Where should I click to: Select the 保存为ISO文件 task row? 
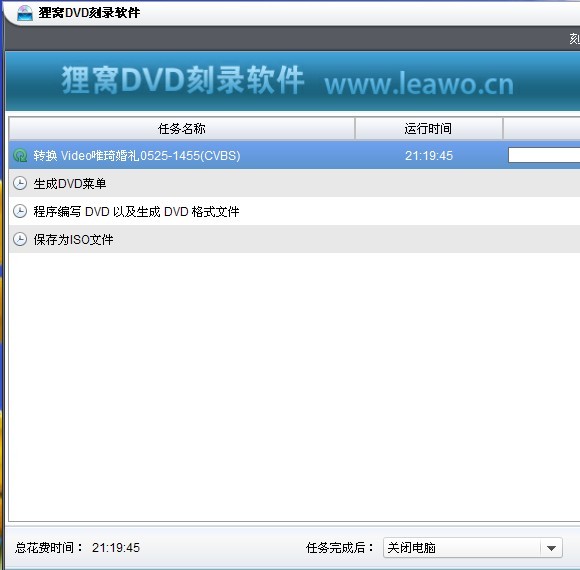[x=294, y=239]
